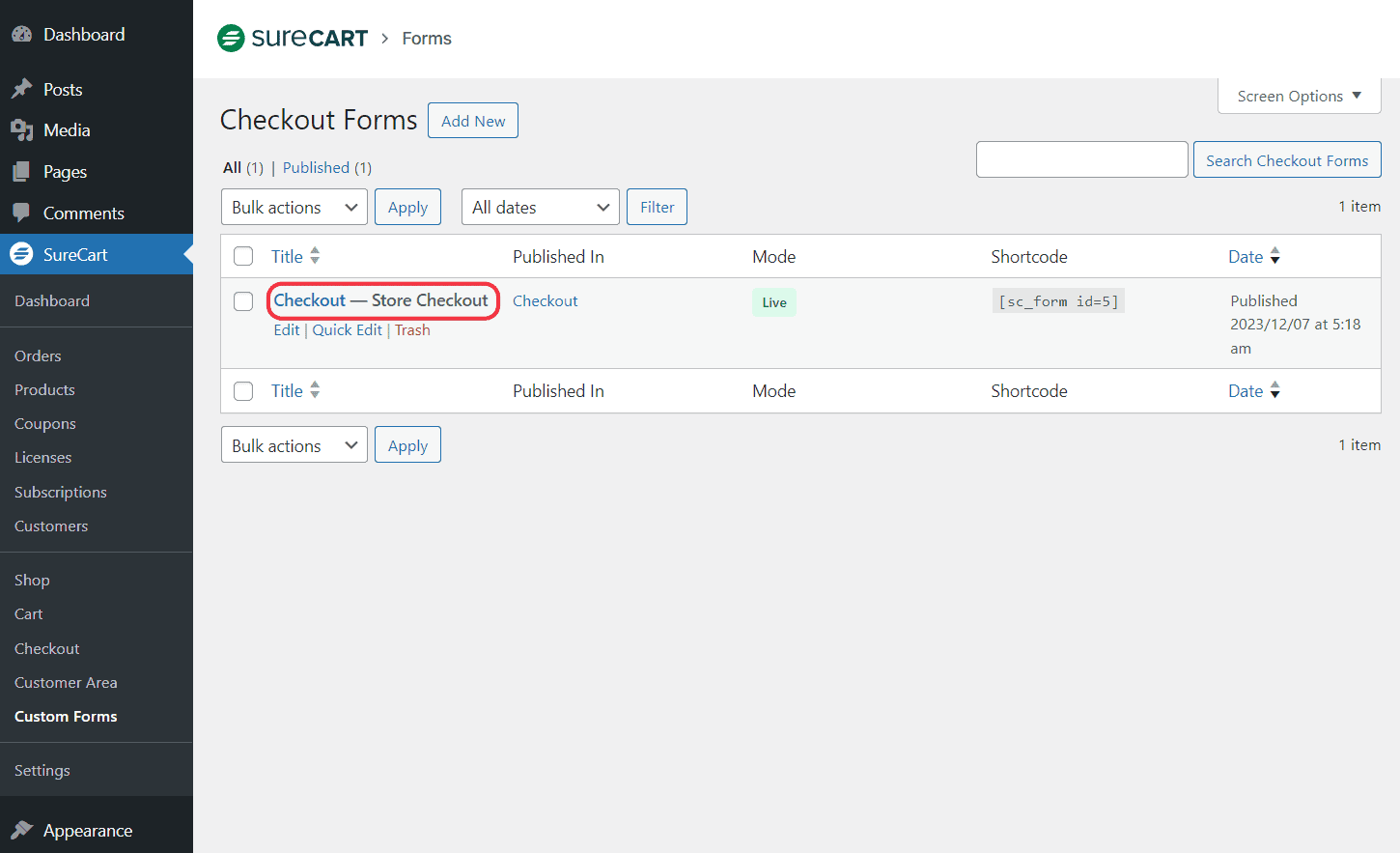Click the search checkout forms text field
This screenshot has width=1400, height=853.
click(x=1081, y=160)
